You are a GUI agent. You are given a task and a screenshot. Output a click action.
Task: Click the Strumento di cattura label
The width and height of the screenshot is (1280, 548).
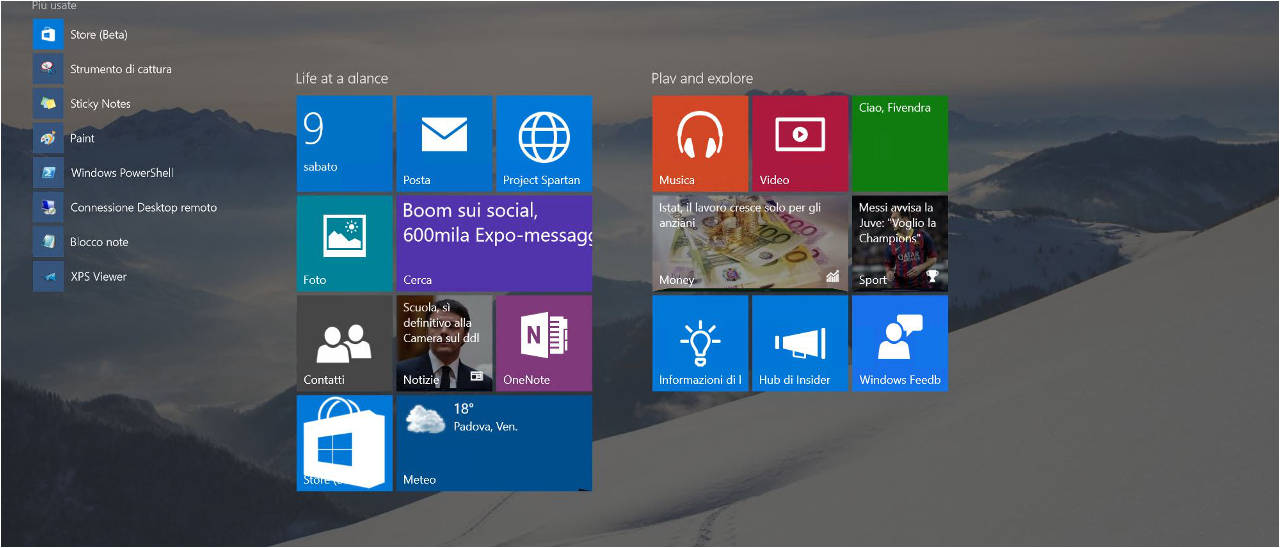[121, 69]
